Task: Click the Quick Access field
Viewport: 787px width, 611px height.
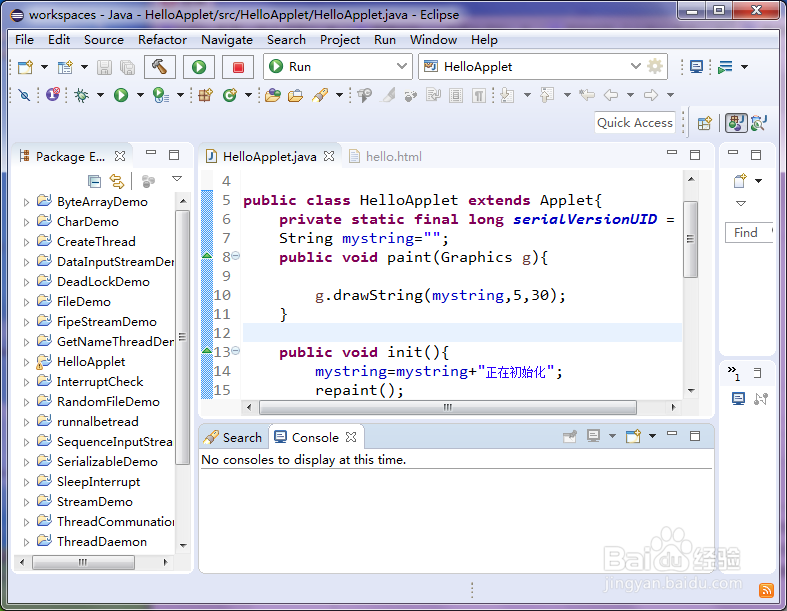Action: 634,123
